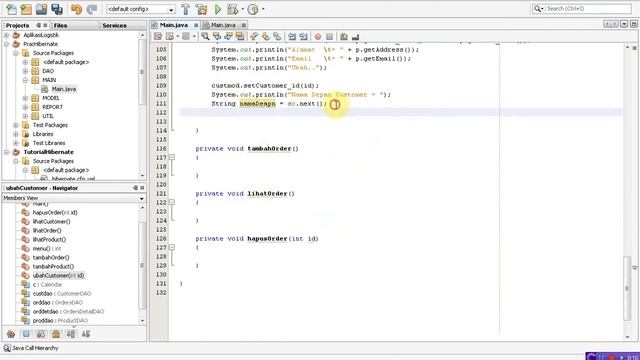Switch to the Services tab

(x=114, y=25)
